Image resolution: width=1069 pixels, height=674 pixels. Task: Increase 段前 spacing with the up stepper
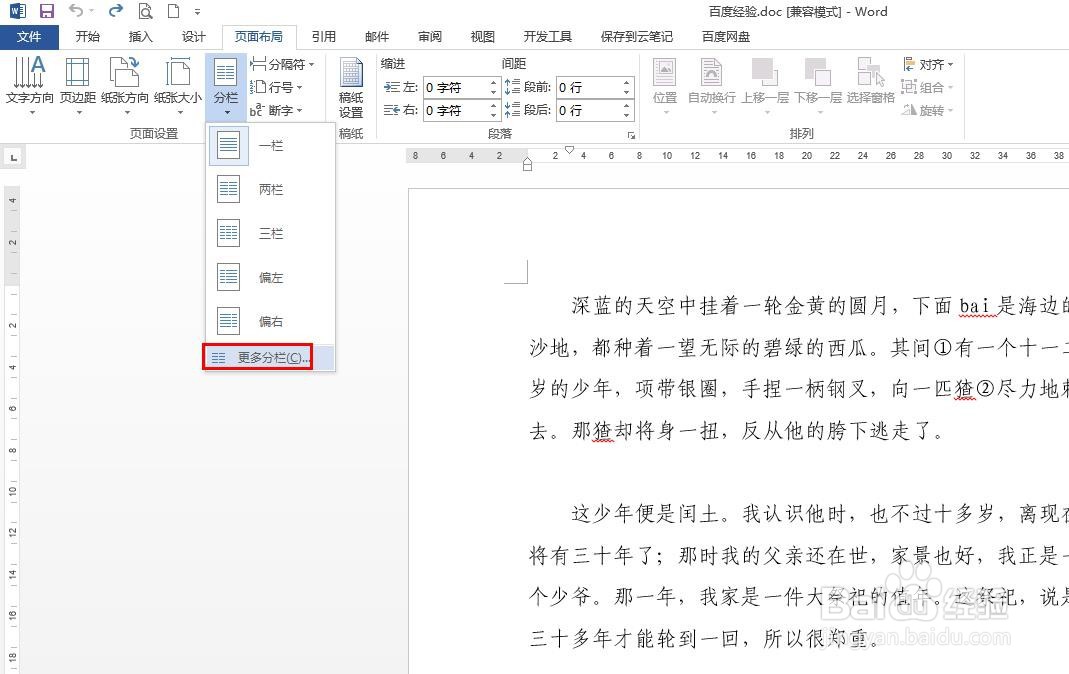627,81
